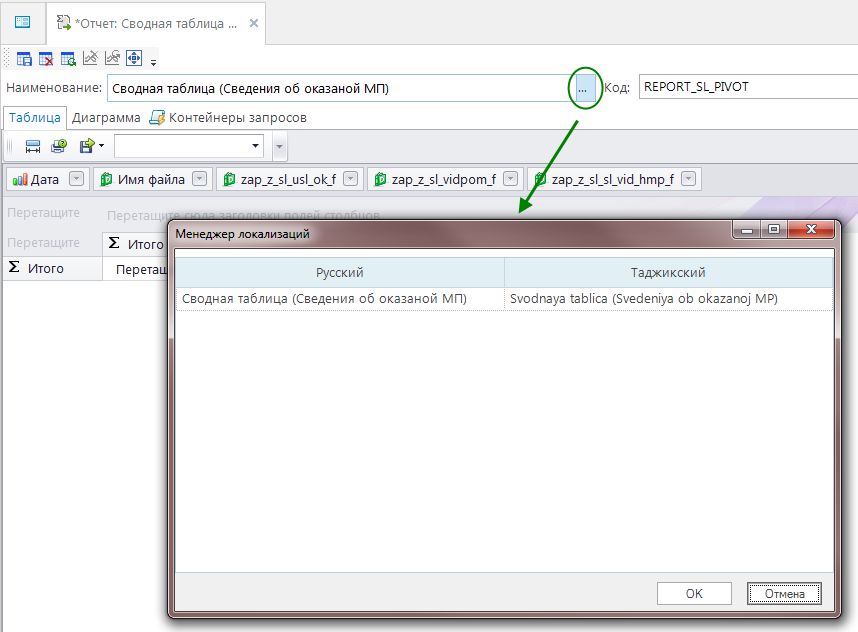
Task: Switch to the Диаграмма tab
Action: [x=106, y=117]
